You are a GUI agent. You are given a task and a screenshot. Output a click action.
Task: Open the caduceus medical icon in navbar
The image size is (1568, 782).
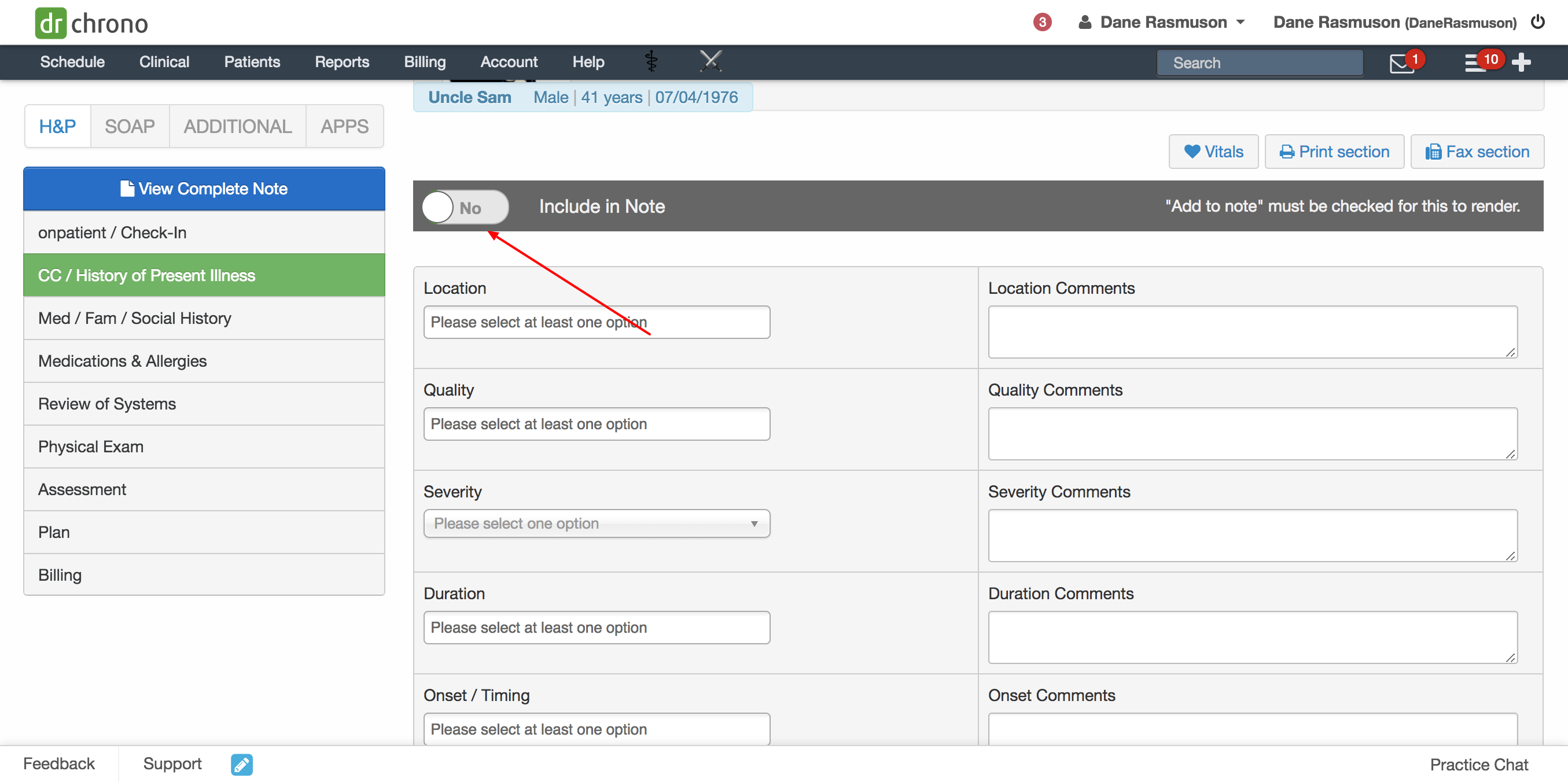(652, 61)
